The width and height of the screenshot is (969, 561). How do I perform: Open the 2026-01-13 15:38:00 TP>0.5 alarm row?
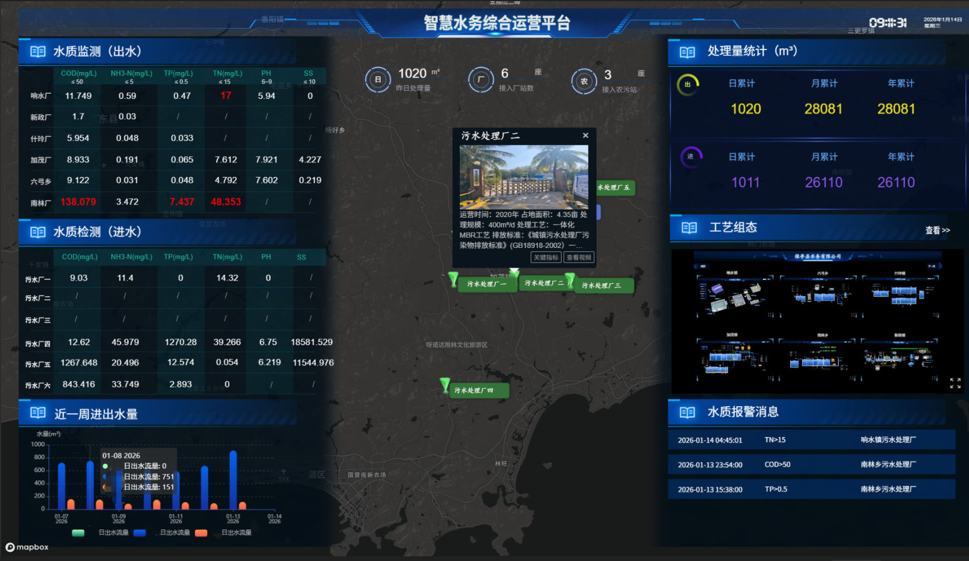(x=811, y=489)
